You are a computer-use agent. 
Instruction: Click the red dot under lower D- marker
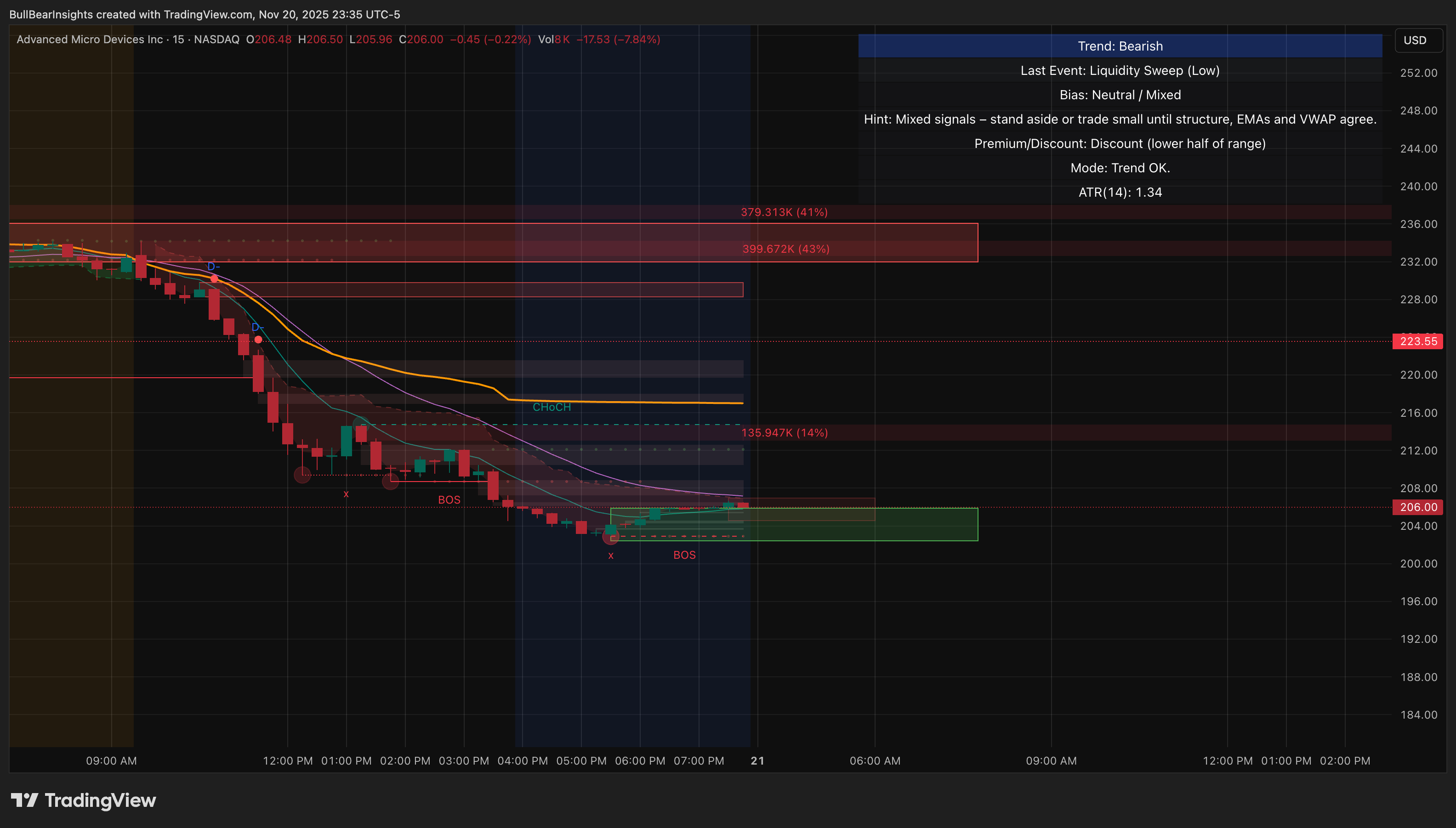point(258,340)
